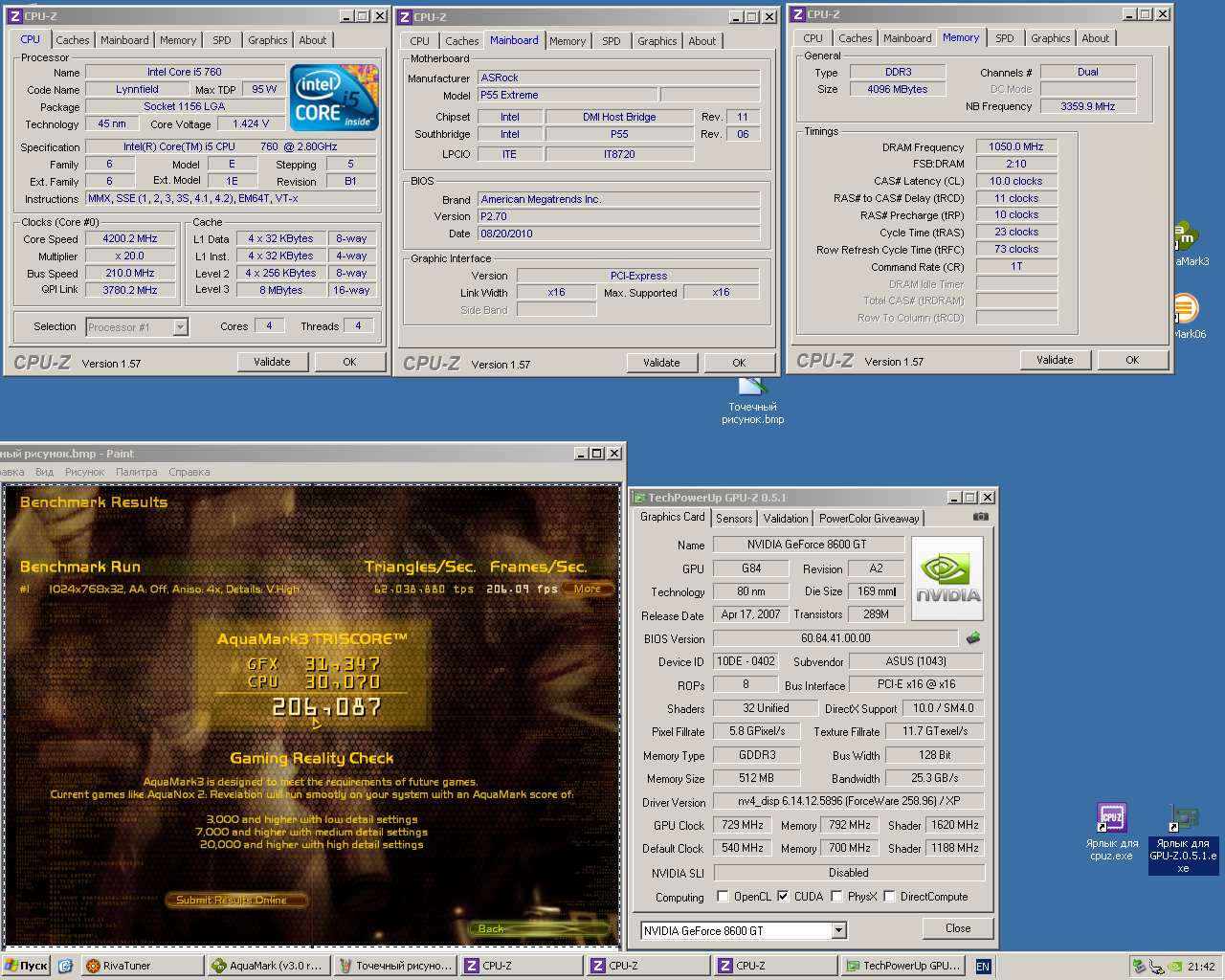
Task: Click OK in the CPU-Z Memory window
Action: [x=1132, y=360]
